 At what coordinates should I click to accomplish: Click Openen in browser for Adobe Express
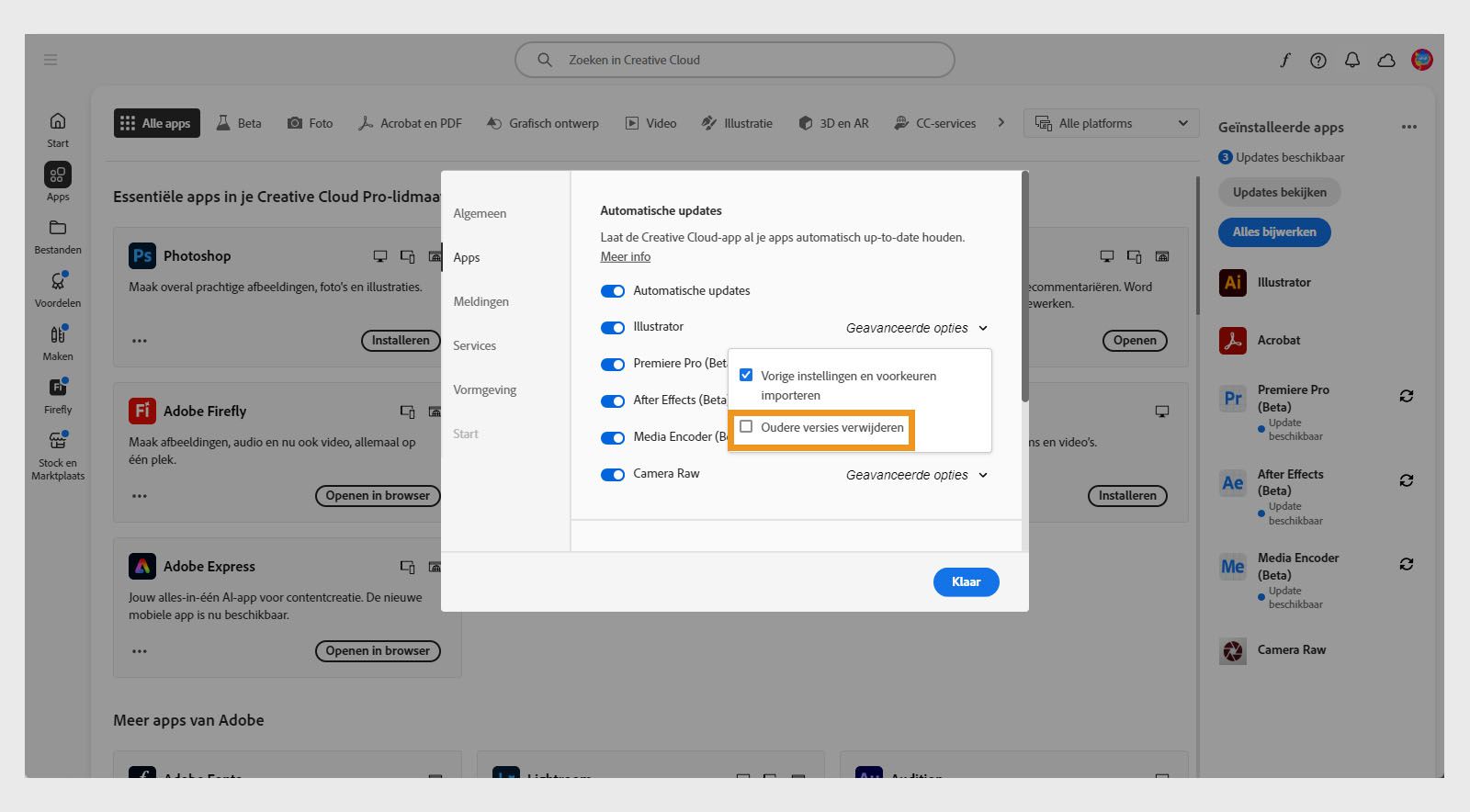(378, 651)
